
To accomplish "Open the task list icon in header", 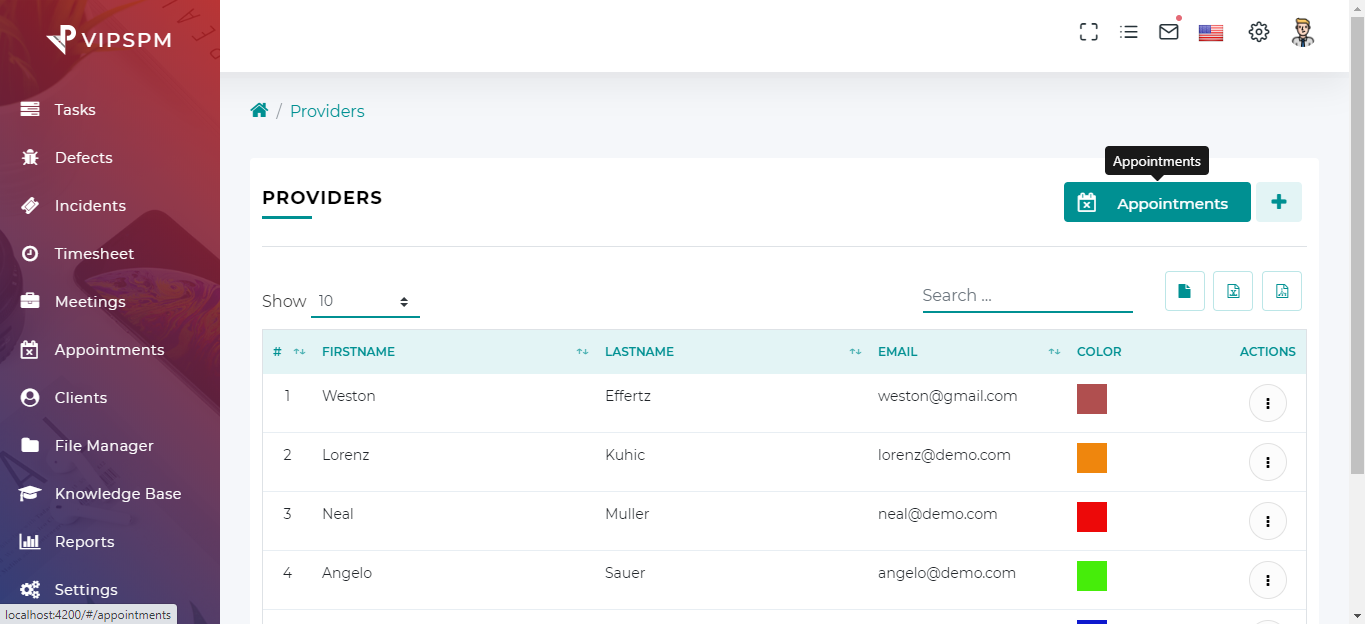I will (x=1129, y=31).
